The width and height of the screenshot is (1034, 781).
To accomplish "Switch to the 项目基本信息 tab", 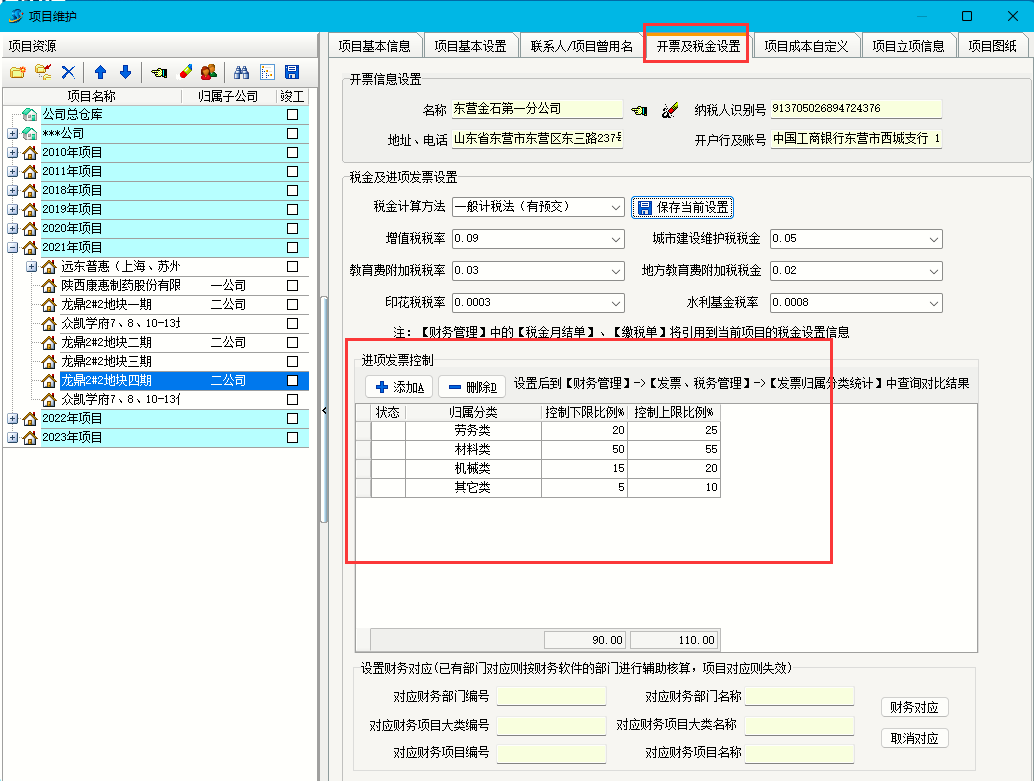I will tap(374, 46).
